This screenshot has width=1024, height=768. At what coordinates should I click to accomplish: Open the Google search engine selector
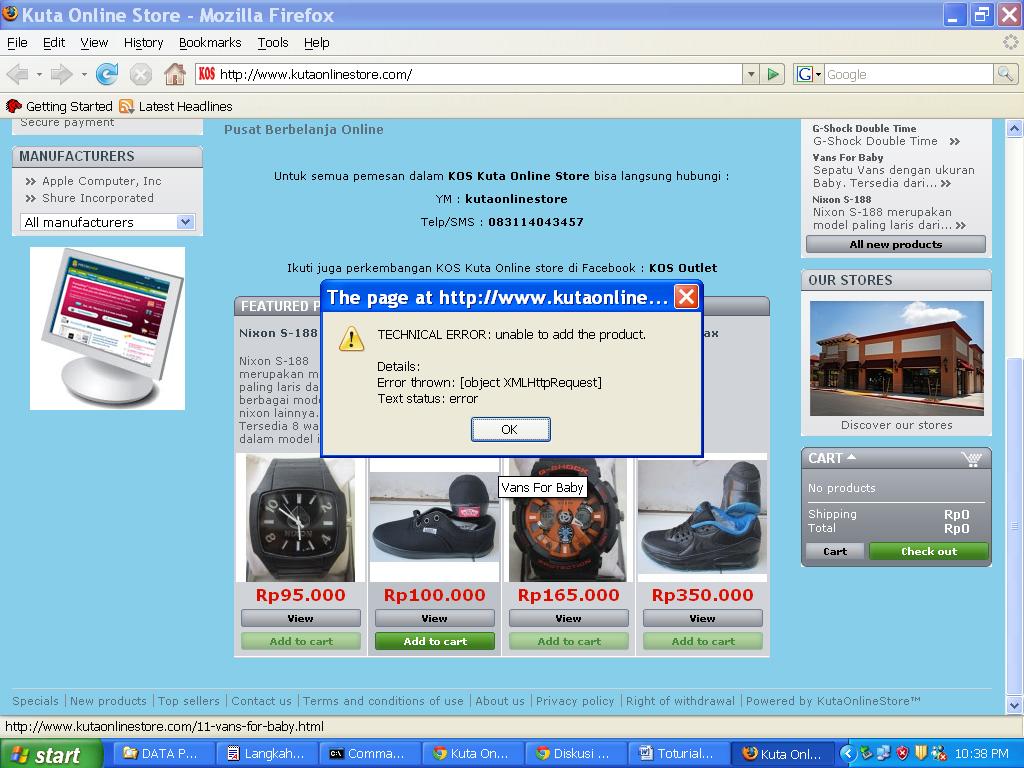pyautogui.click(x=808, y=74)
